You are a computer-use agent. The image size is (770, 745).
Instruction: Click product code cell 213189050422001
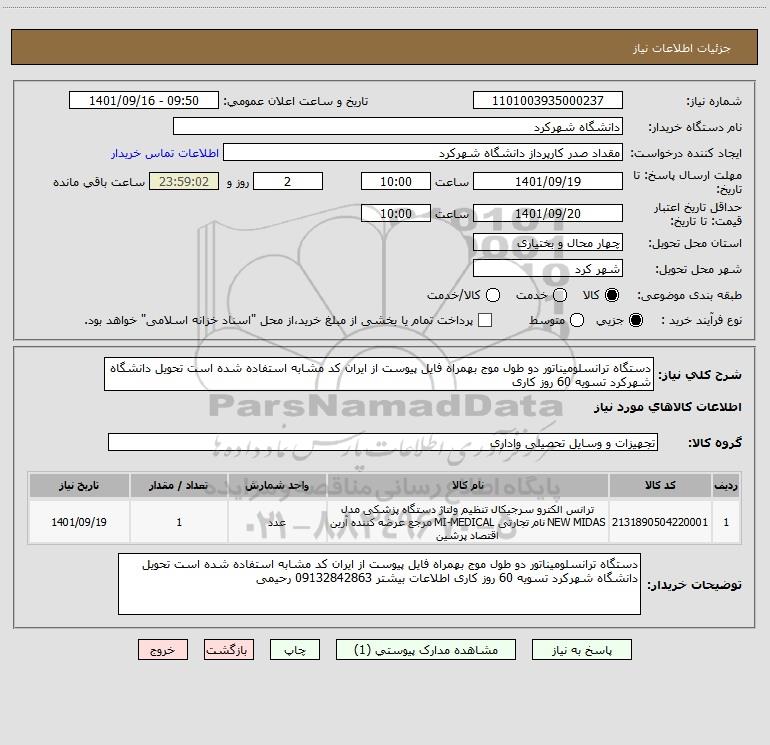[x=660, y=522]
